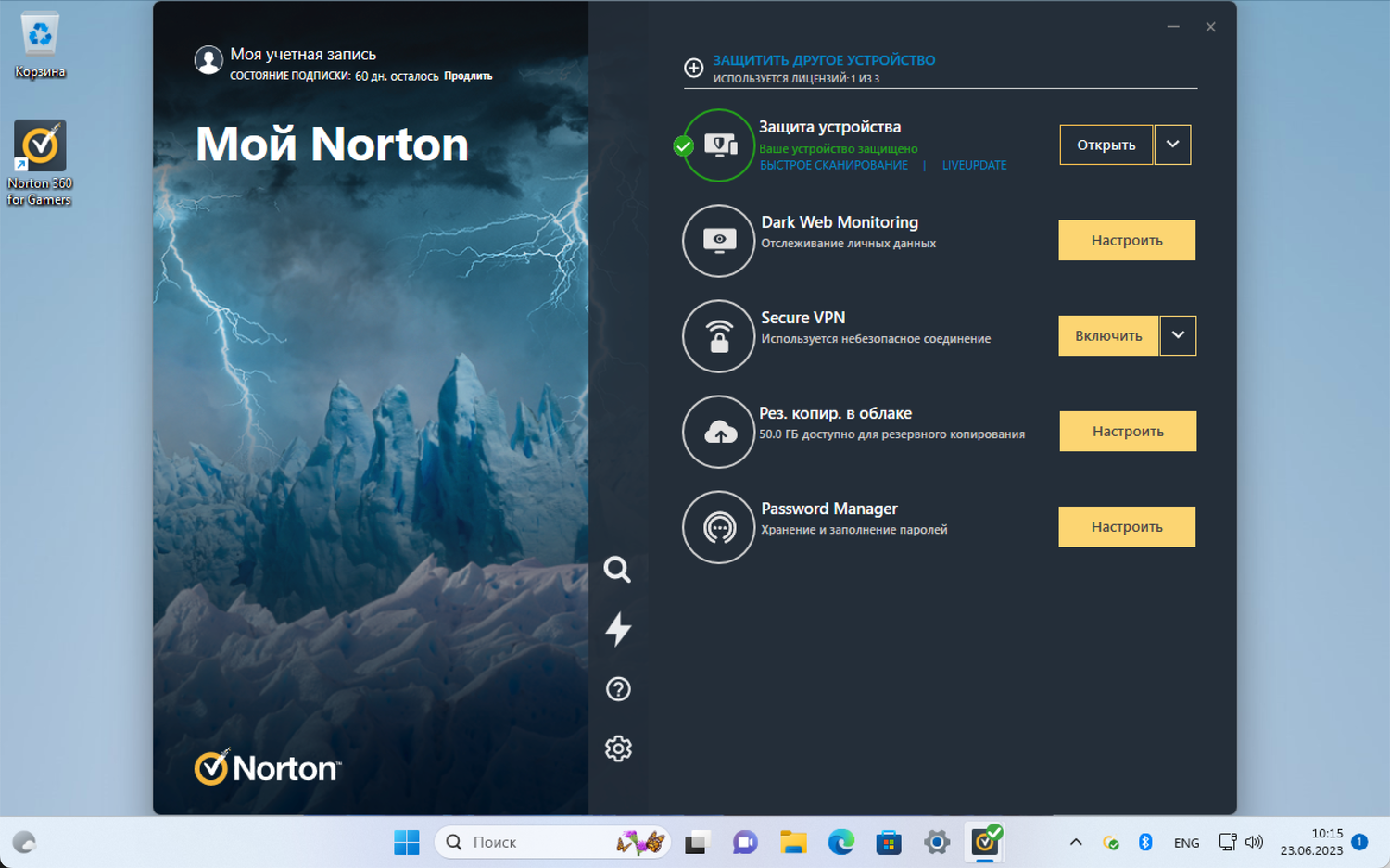Image resolution: width=1390 pixels, height=868 pixels.
Task: Select the Secure VPN lock icon
Action: (x=719, y=336)
